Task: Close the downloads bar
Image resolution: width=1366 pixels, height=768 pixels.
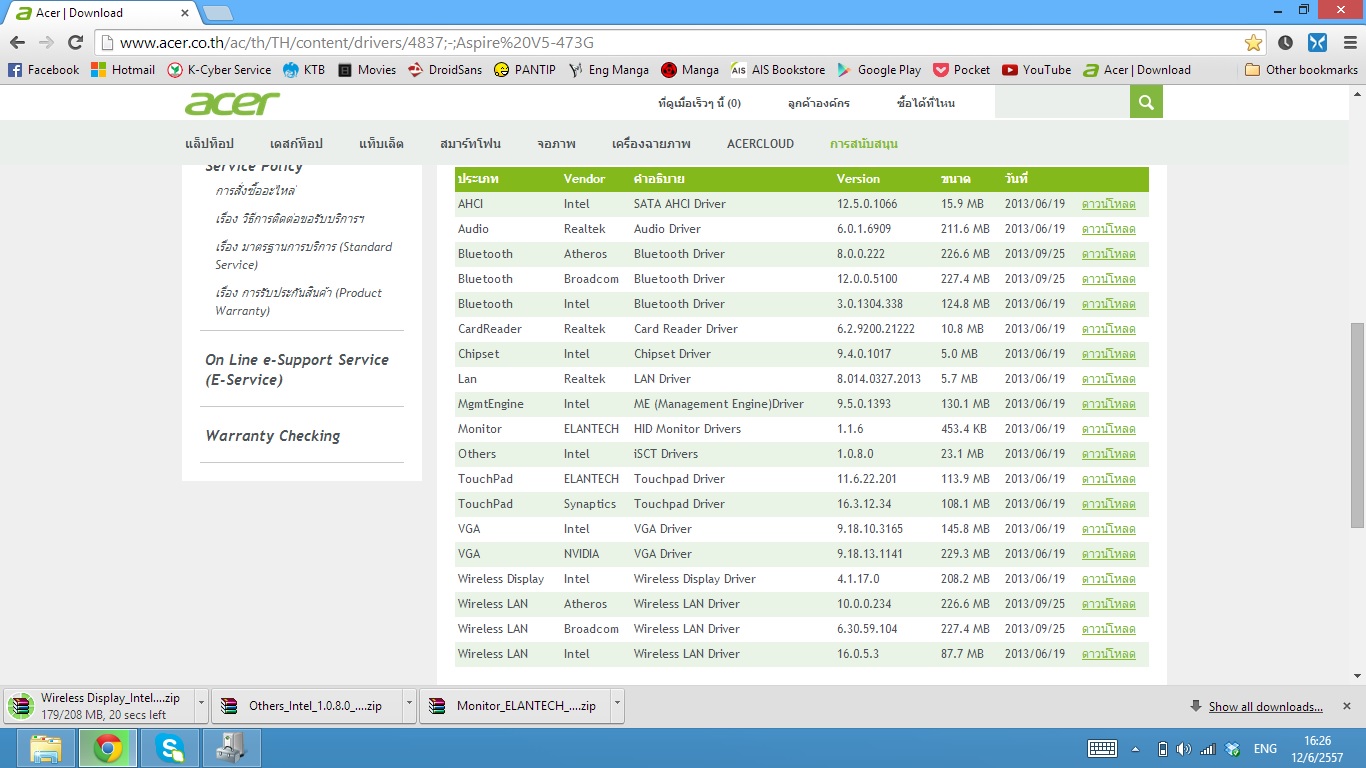Action: pyautogui.click(x=1346, y=706)
